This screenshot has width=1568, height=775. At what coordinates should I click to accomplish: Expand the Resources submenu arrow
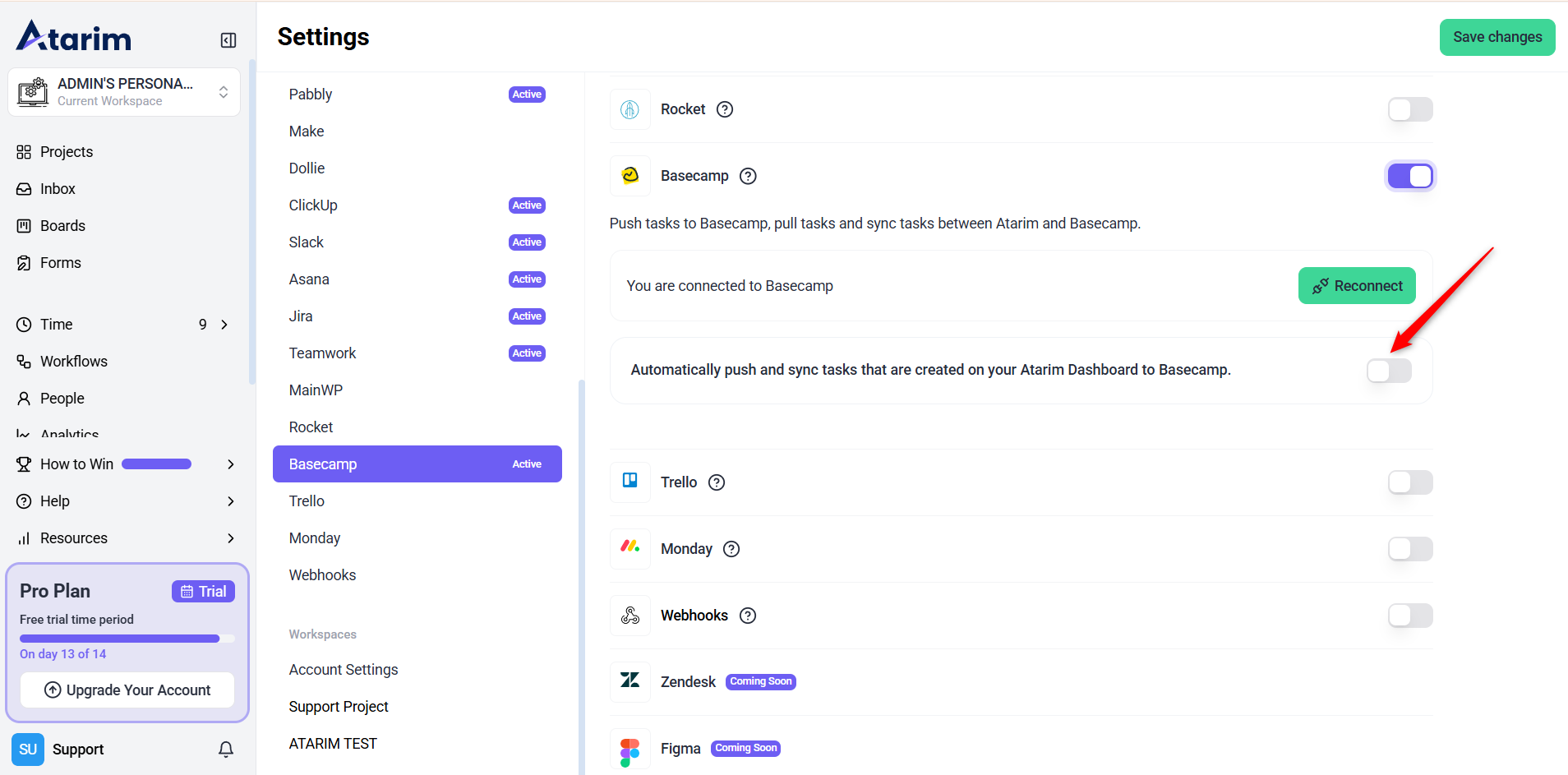231,538
